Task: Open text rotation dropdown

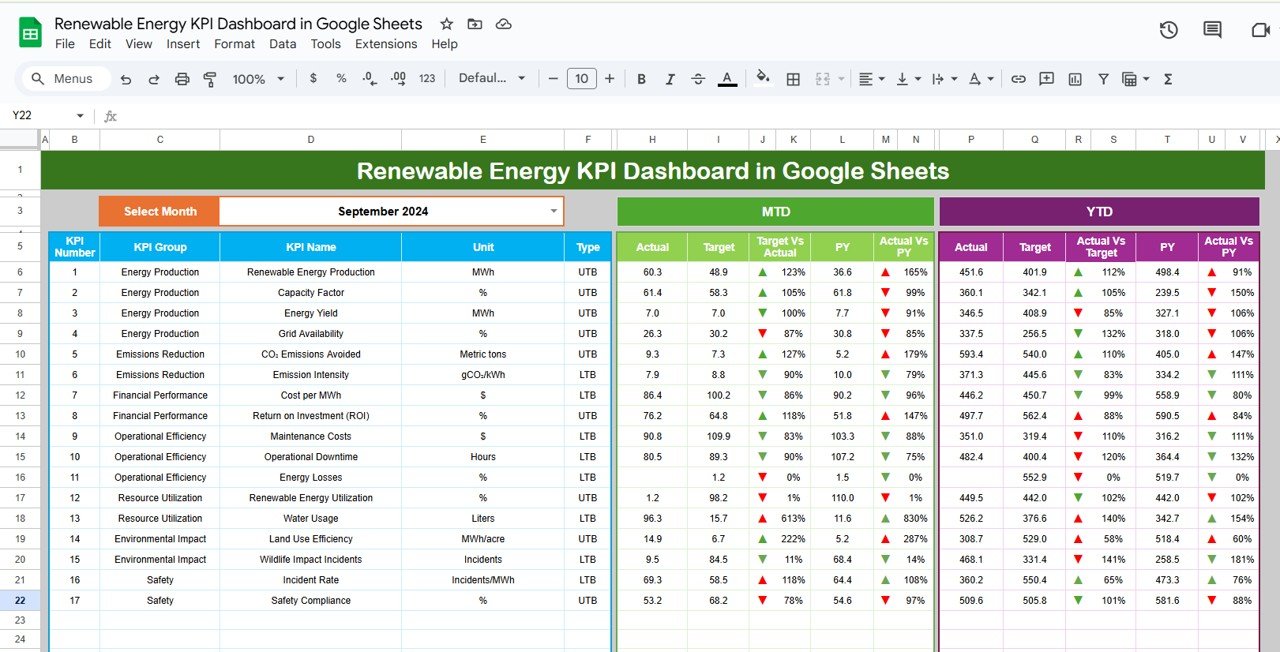Action: 981,79
